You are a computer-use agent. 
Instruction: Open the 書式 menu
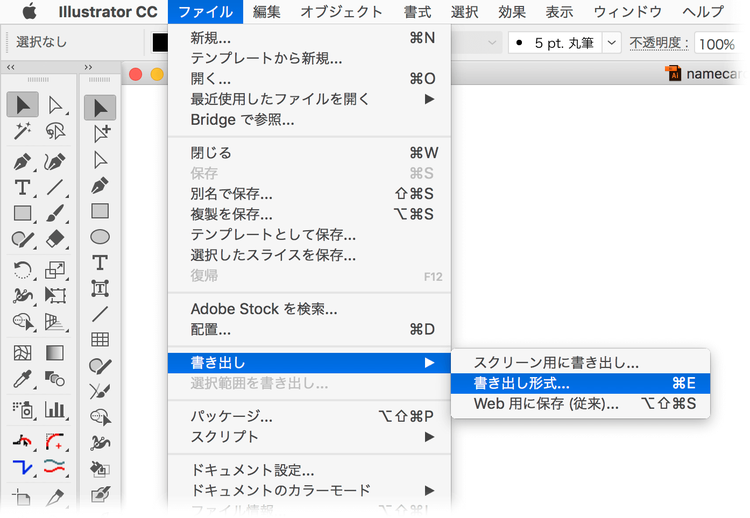(417, 11)
